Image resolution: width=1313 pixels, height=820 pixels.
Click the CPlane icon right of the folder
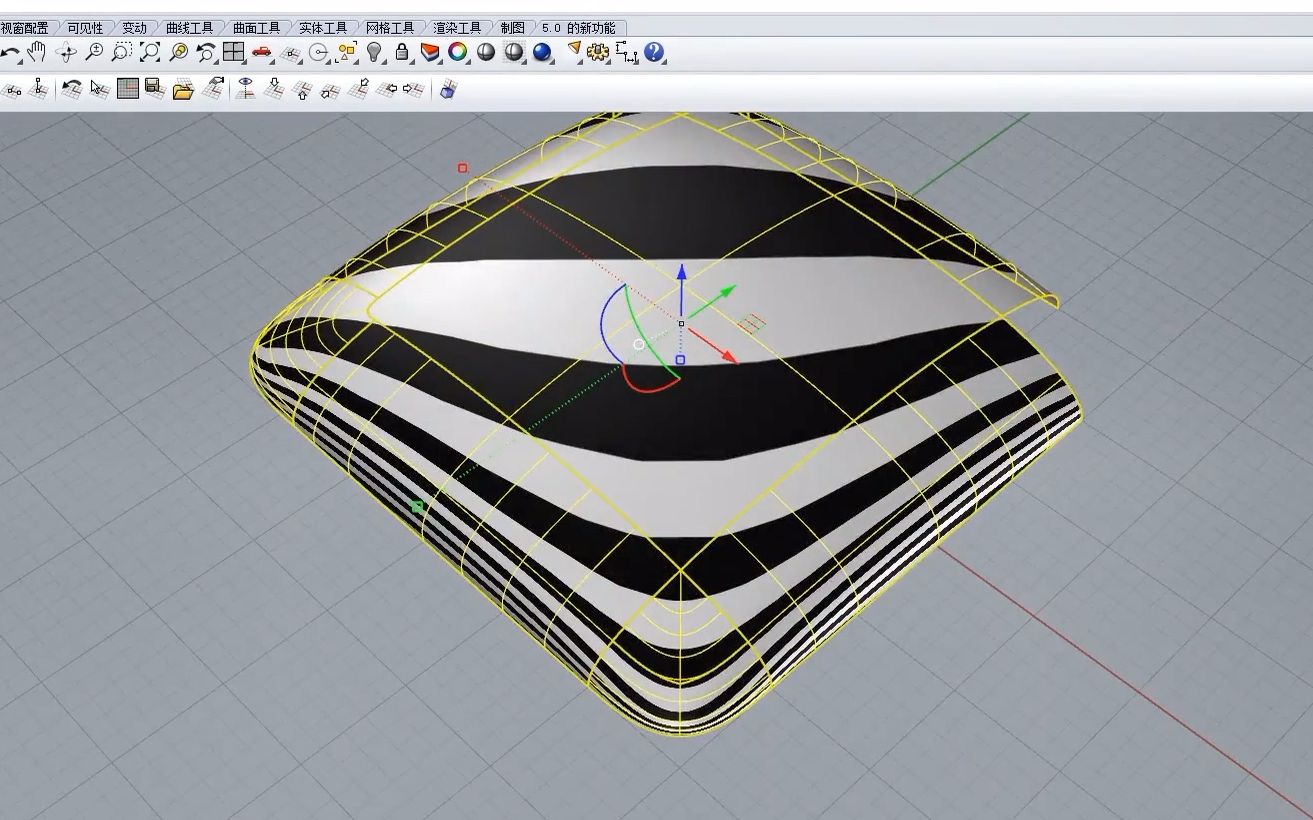tap(213, 88)
